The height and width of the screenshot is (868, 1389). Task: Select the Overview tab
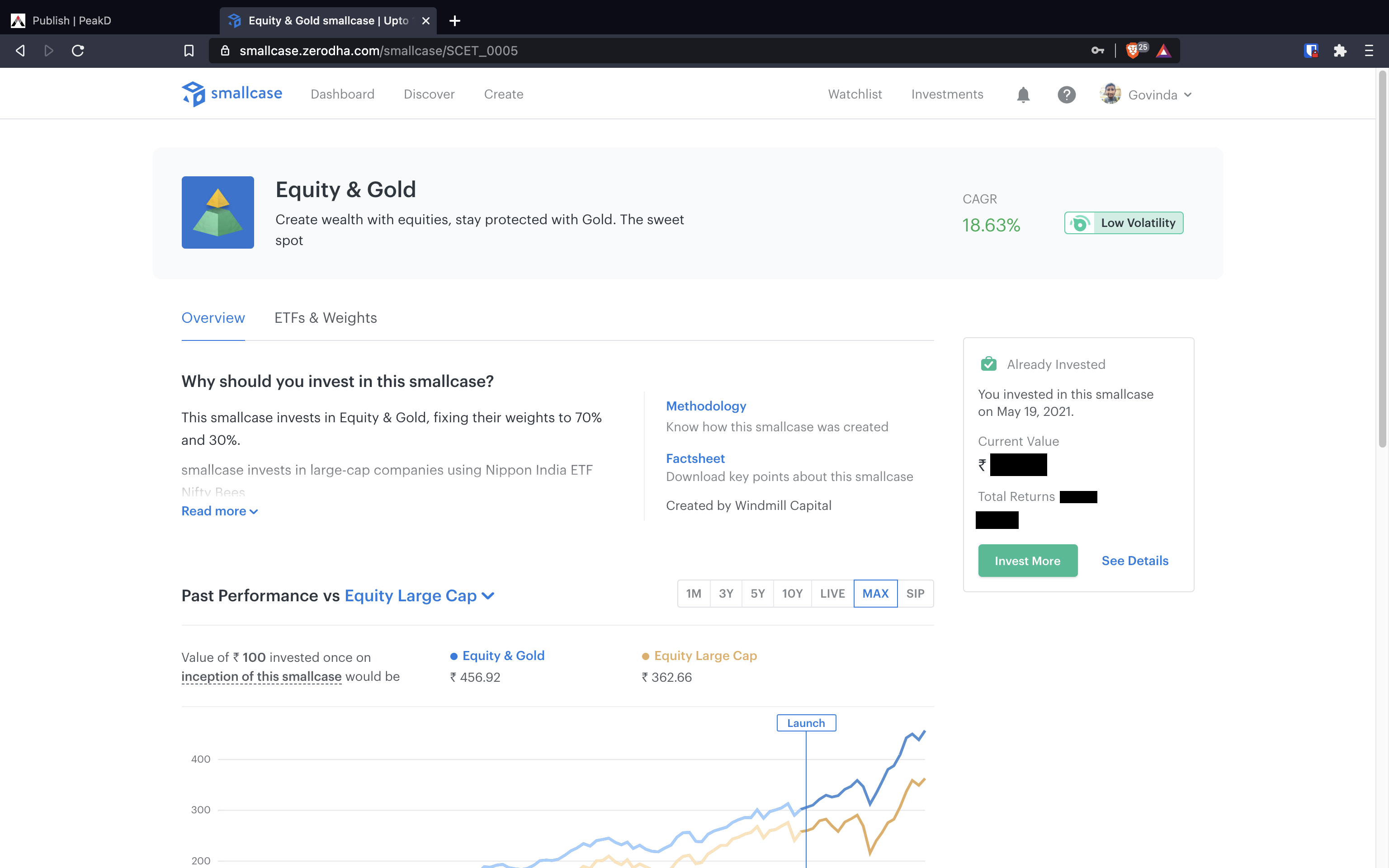(213, 317)
